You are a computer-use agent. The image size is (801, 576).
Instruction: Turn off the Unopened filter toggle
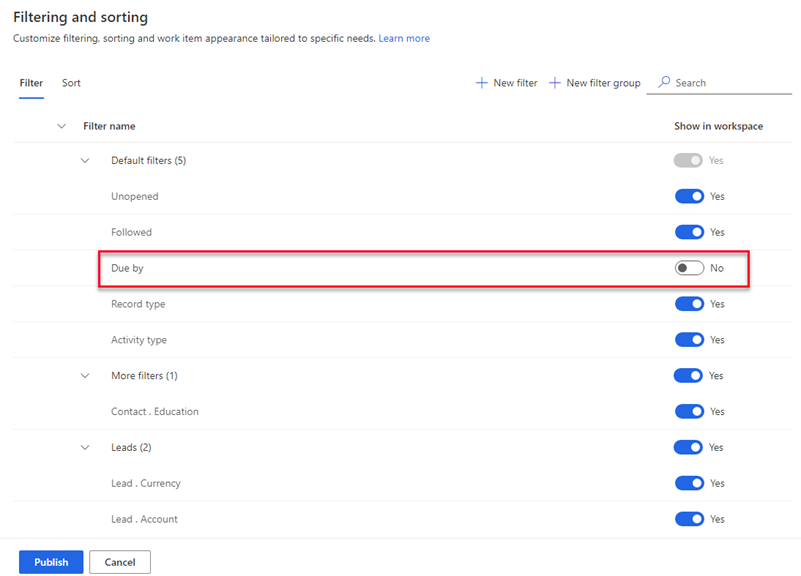coord(689,196)
